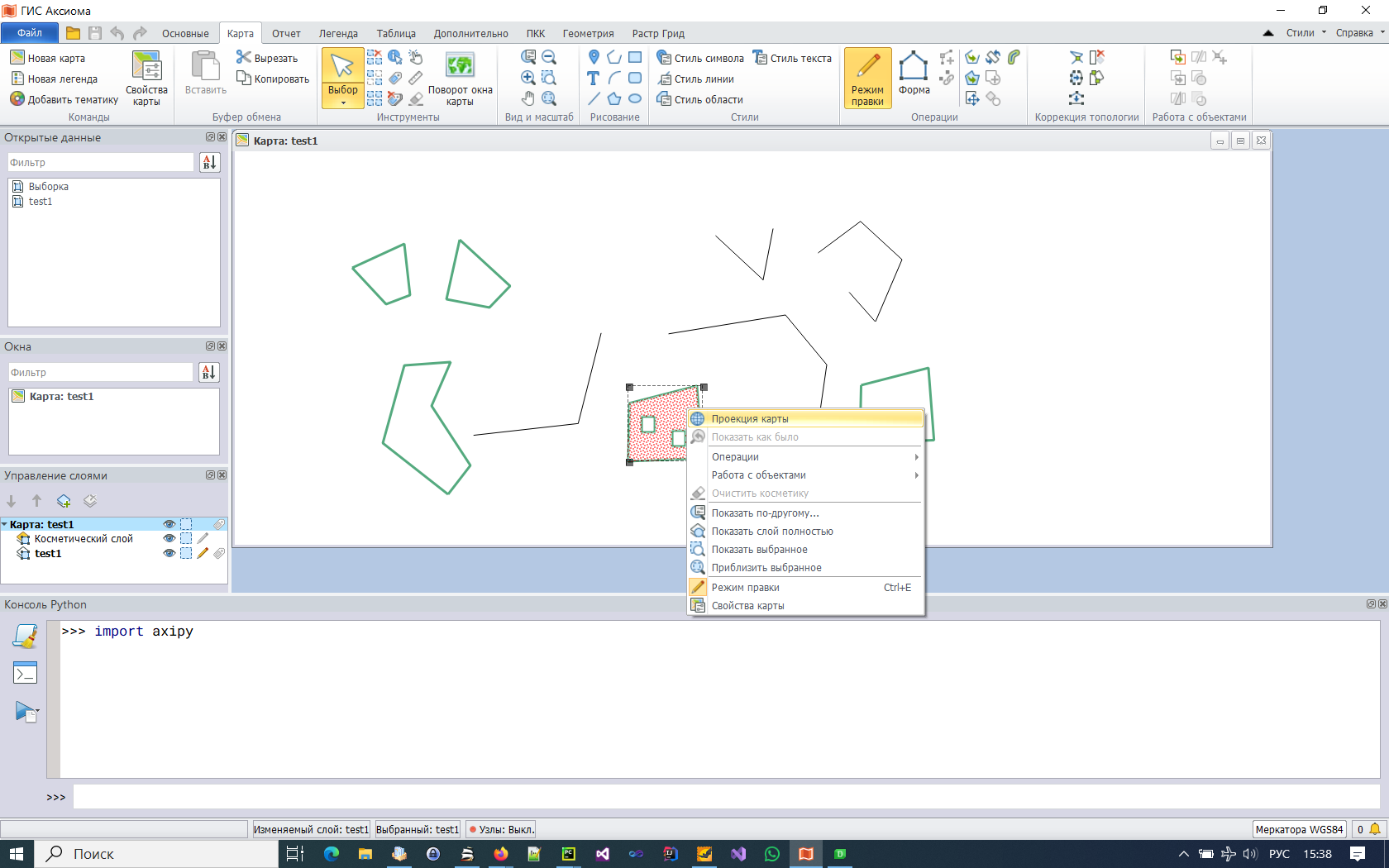Viewport: 1389px width, 868px height.
Task: Activate the pan hand tool
Action: [x=528, y=98]
